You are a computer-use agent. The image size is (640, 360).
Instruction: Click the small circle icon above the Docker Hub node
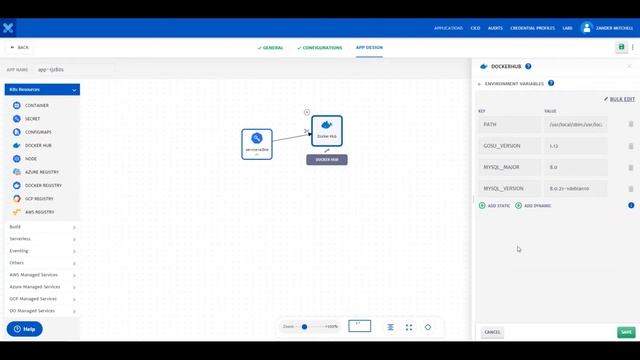307,112
